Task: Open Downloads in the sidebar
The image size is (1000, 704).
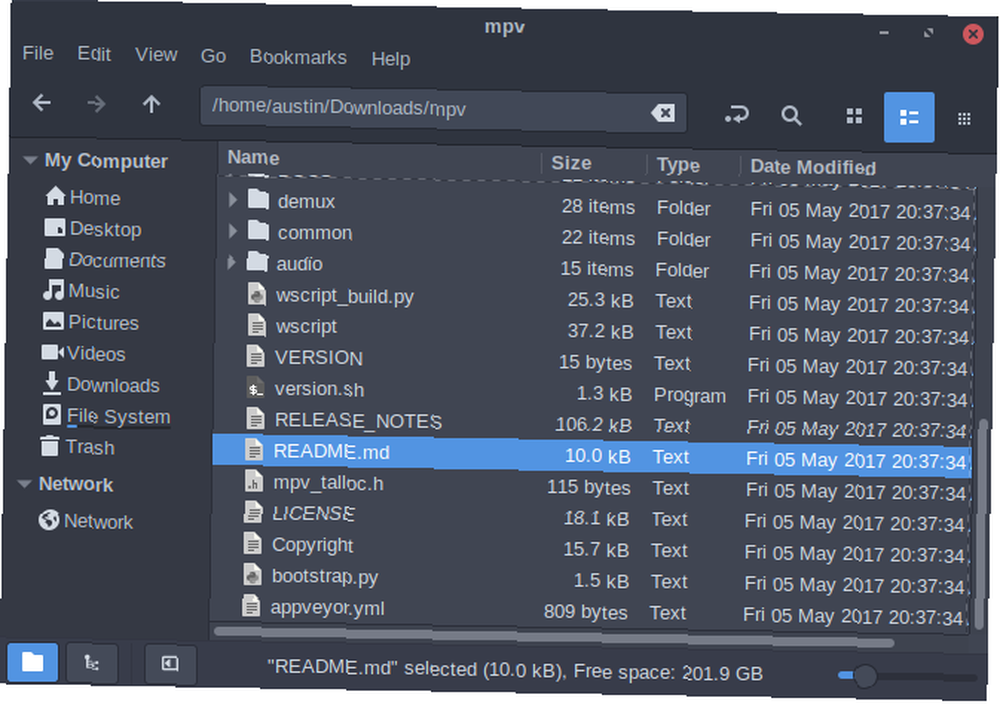Action: [101, 385]
